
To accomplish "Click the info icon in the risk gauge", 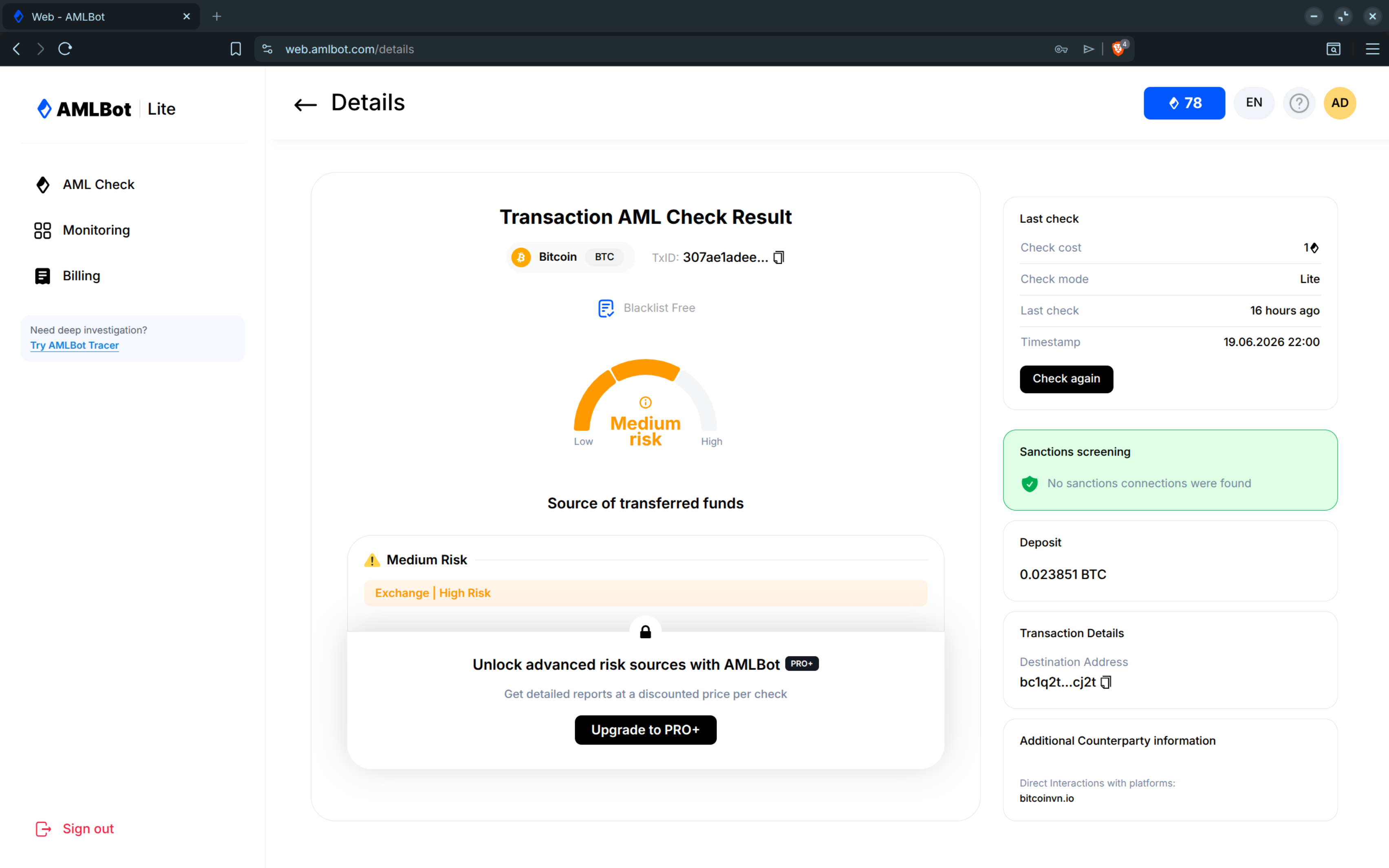I will tap(646, 403).
